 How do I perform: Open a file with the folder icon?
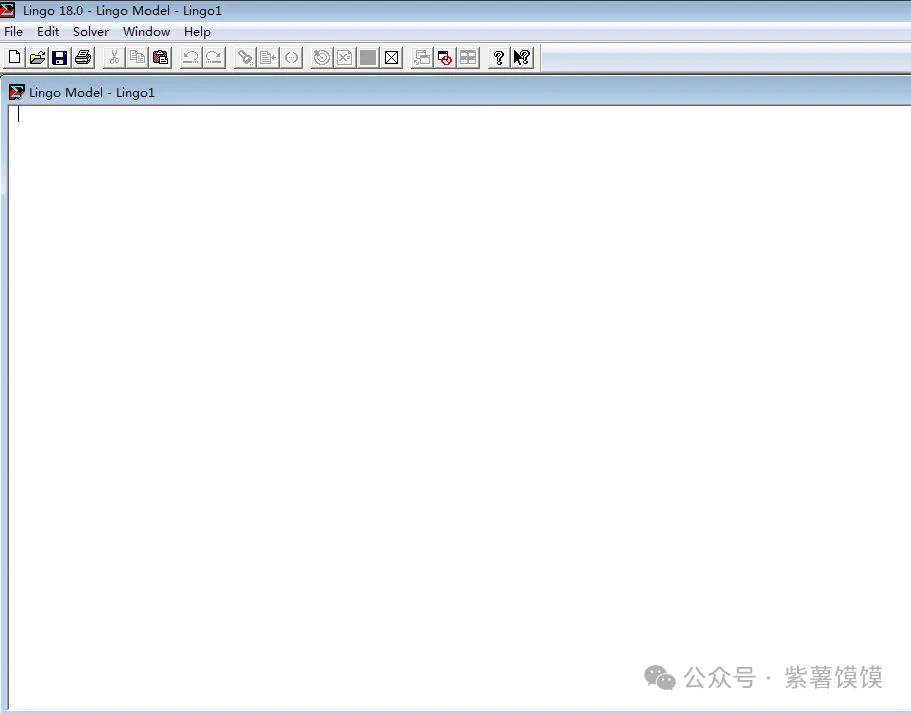(37, 58)
